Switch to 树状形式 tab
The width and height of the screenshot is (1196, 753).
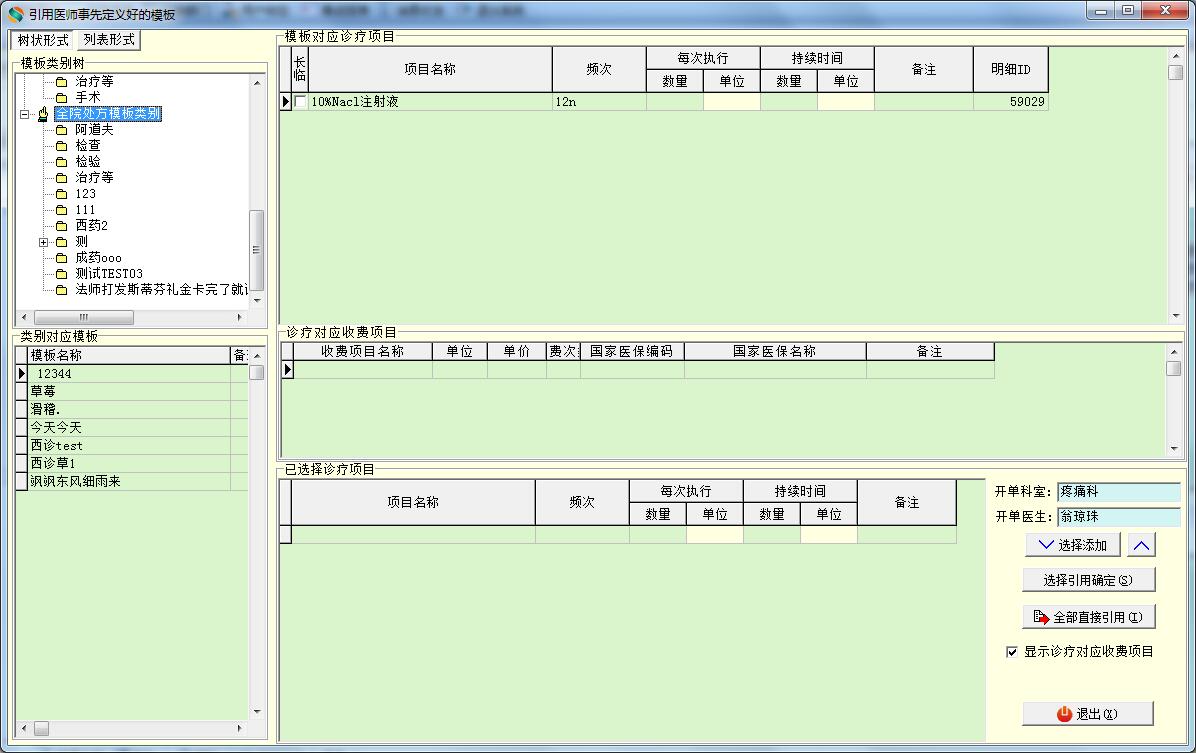43,40
